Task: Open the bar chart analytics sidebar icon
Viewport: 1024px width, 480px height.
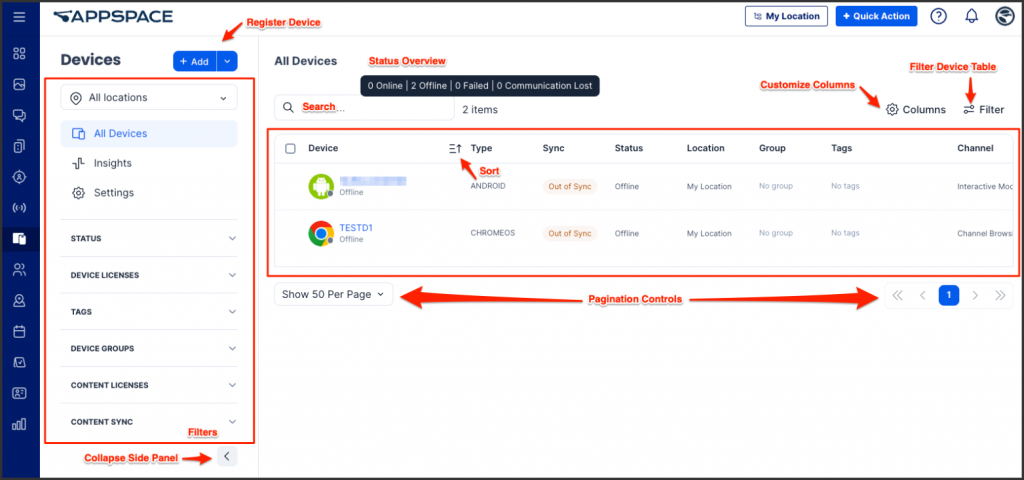Action: (x=19, y=424)
